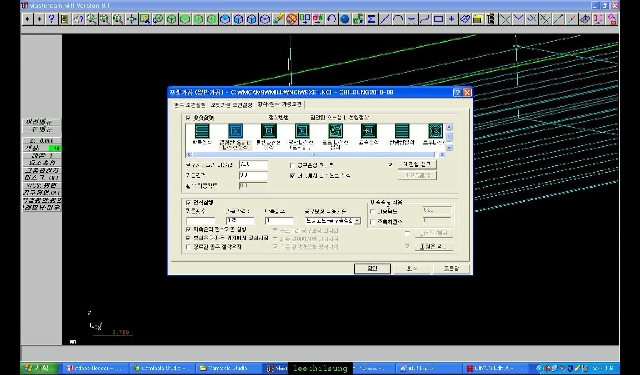Toggle the Feed rate override checkbox
The height and width of the screenshot is (375, 640).
tap(372, 211)
